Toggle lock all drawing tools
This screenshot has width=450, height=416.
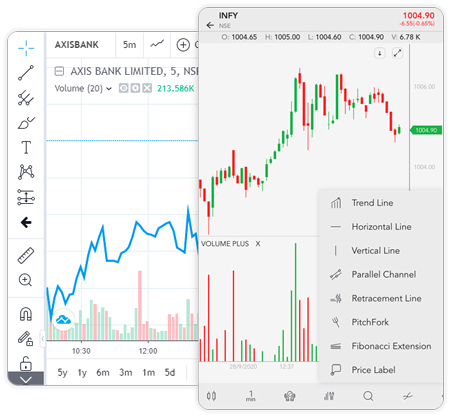pyautogui.click(x=26, y=363)
